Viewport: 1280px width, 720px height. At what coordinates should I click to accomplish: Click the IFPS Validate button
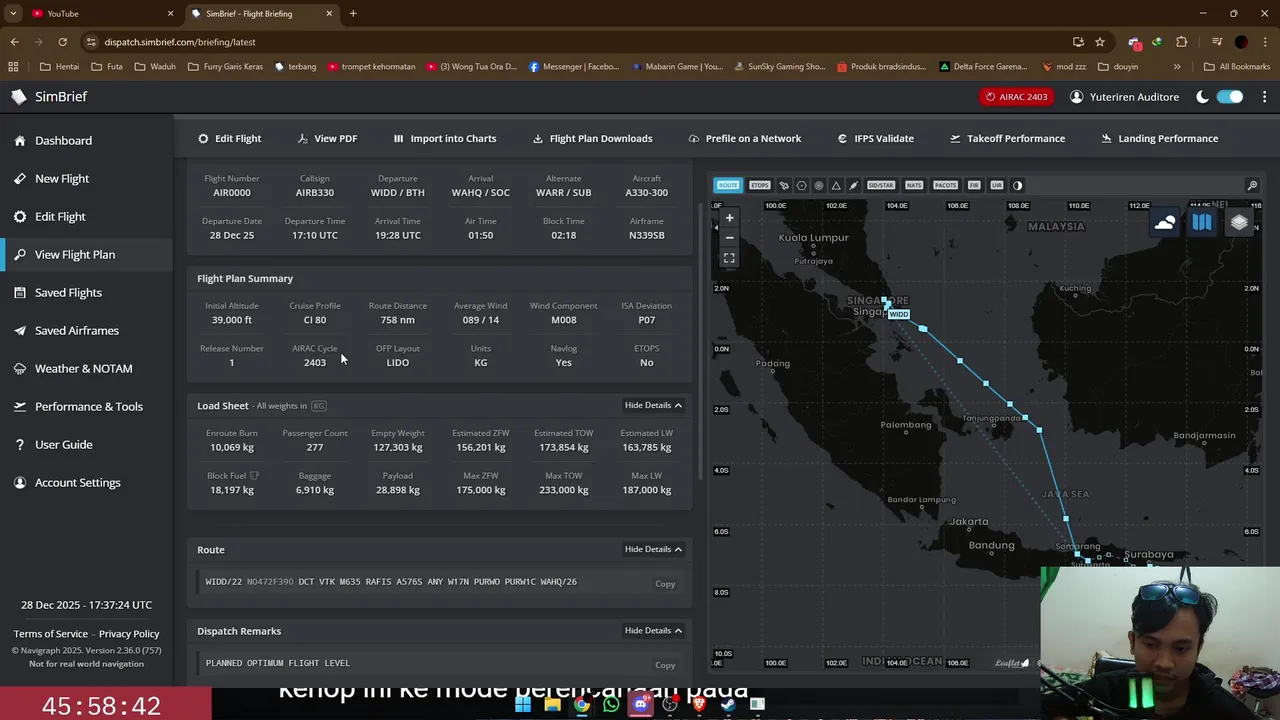point(875,138)
